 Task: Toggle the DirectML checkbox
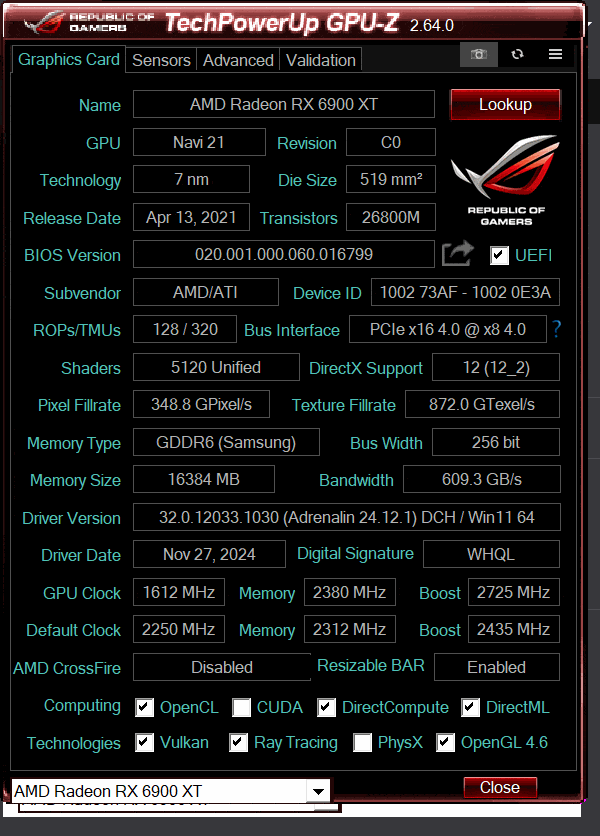pos(470,708)
